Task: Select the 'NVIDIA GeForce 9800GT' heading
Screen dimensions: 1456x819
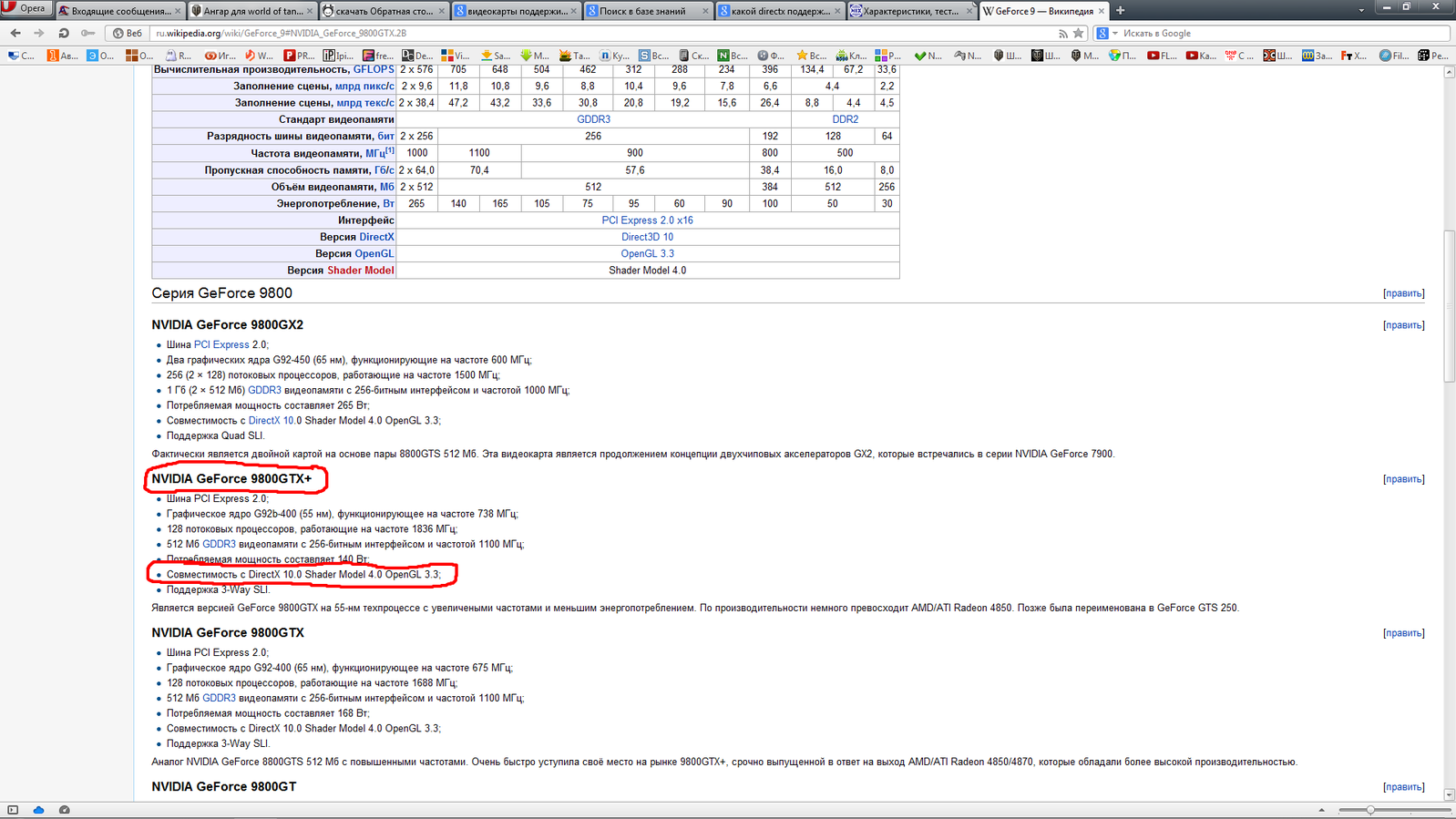Action: tap(223, 786)
